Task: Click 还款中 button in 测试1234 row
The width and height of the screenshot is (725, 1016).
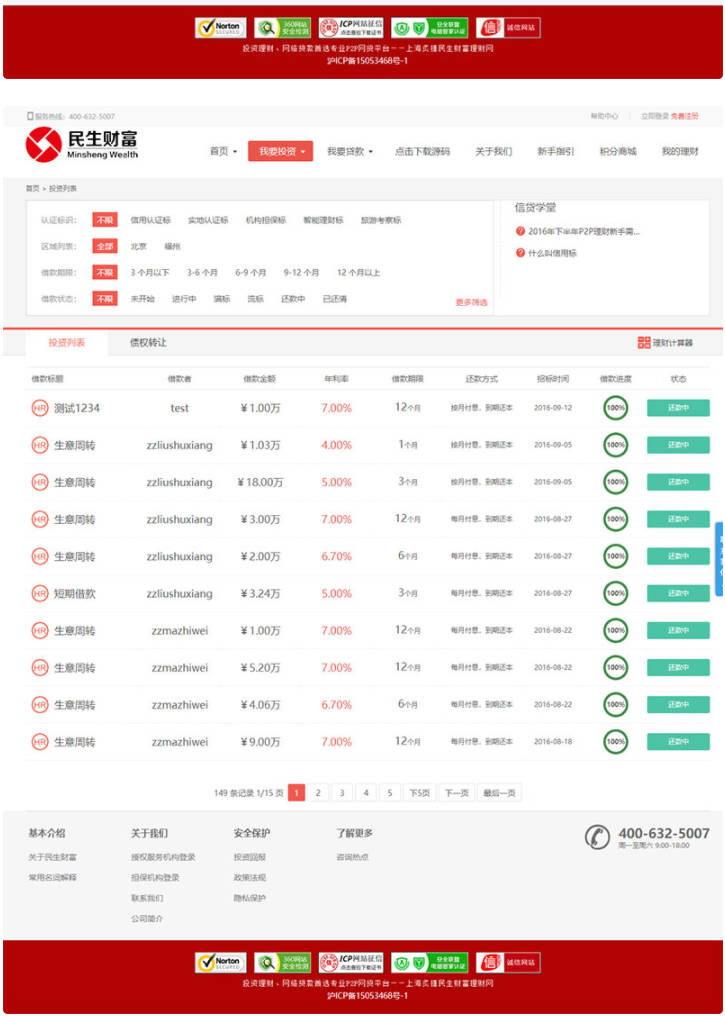Action: pos(678,408)
